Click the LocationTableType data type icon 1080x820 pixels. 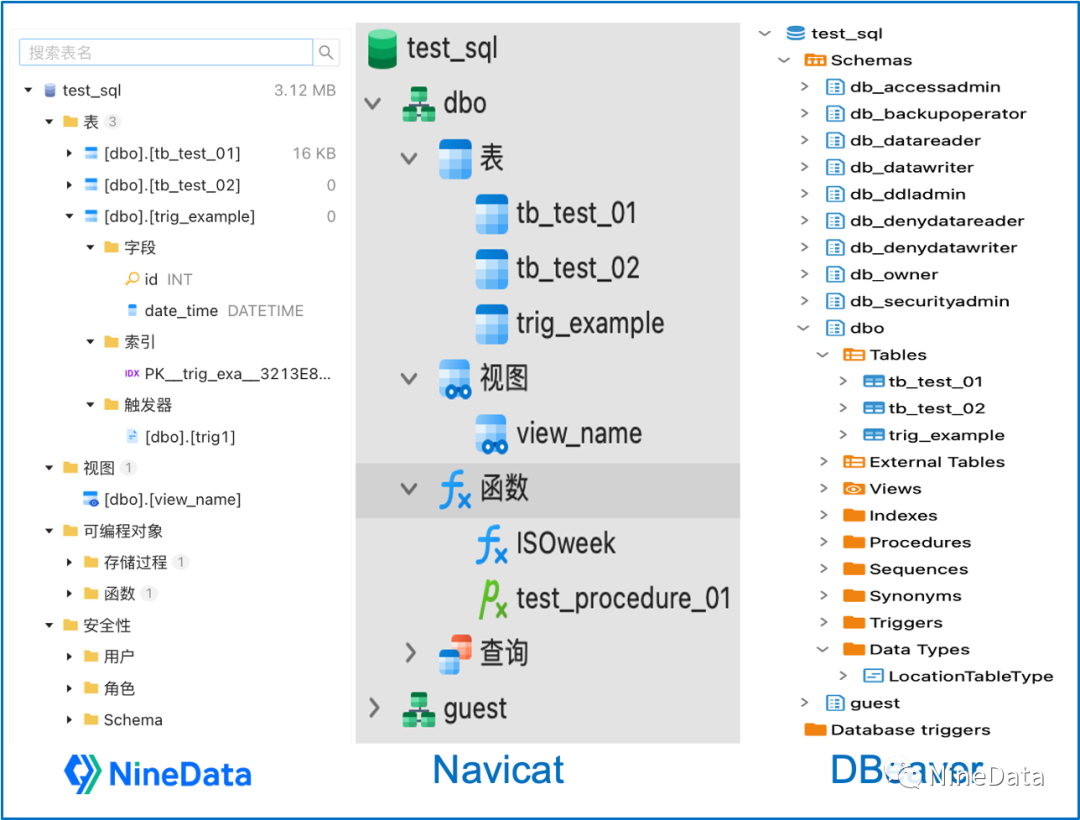(x=874, y=676)
